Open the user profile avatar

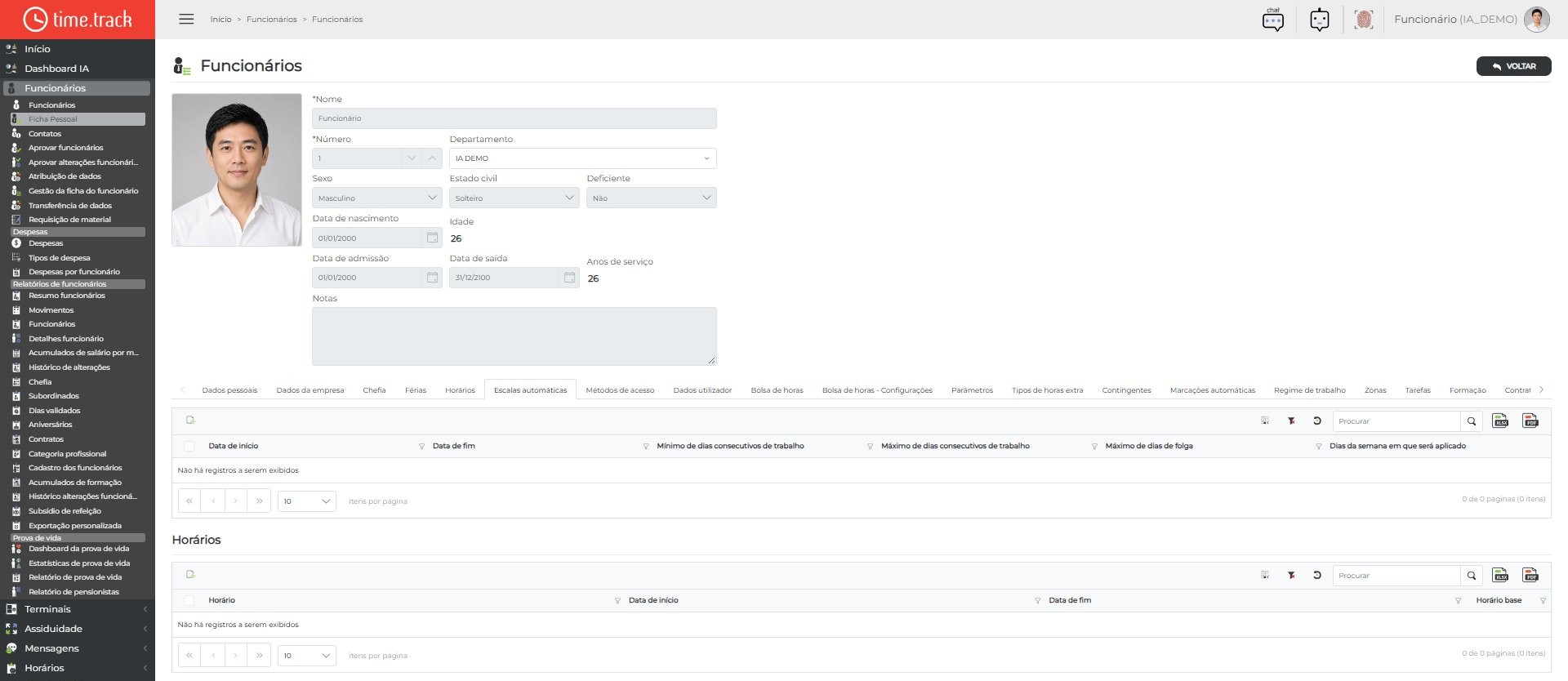pos(1537,19)
